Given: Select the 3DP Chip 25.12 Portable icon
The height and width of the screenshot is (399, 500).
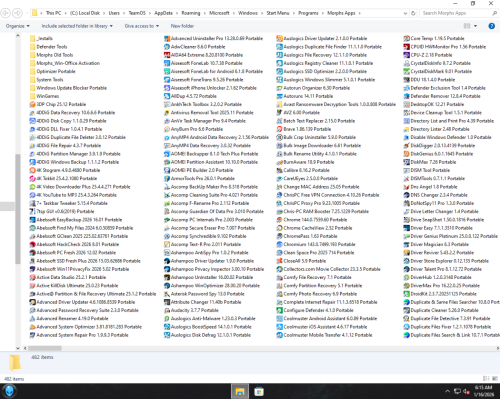Looking at the screenshot, I should (x=32, y=104).
